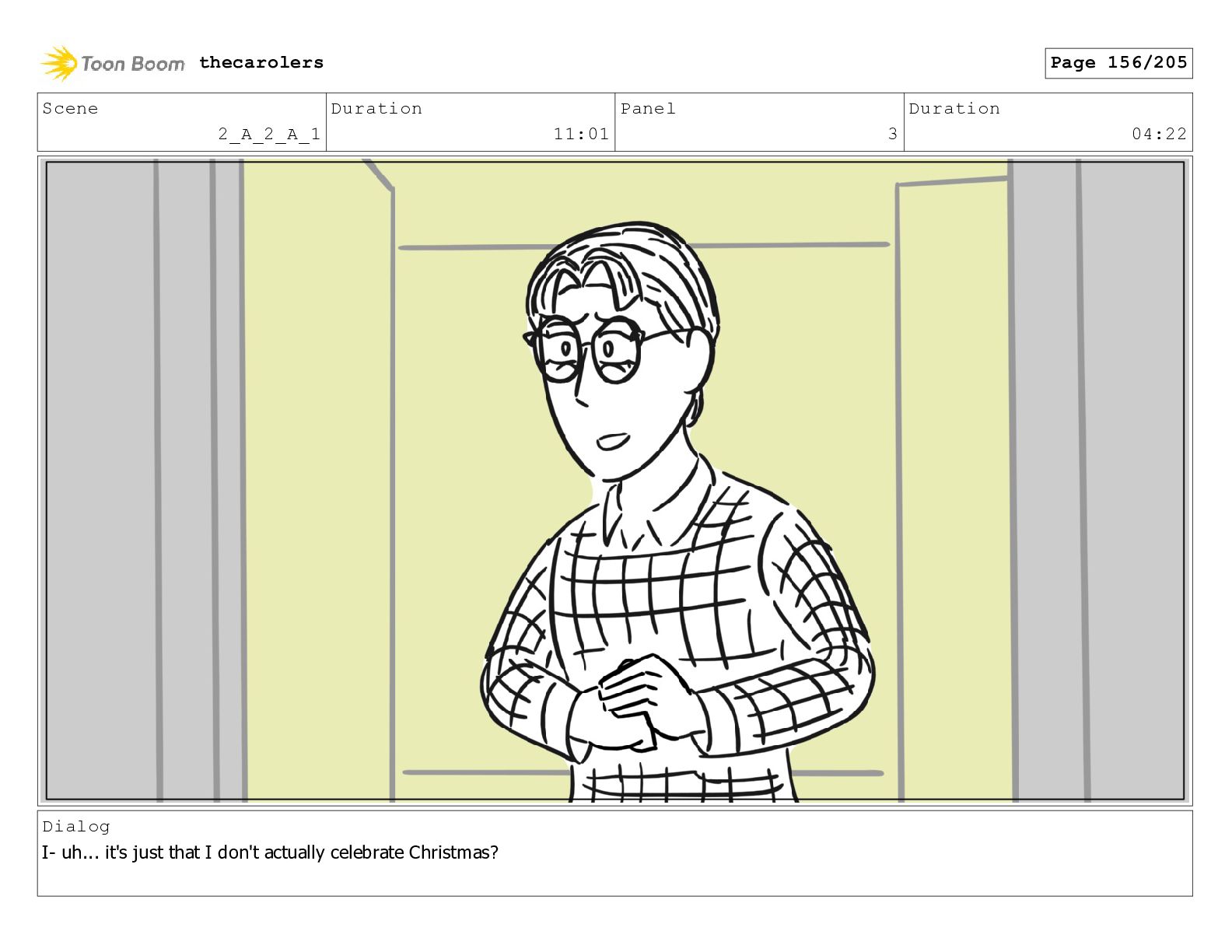Click the Scene label
Screen dimensions: 1232x952
70,108
